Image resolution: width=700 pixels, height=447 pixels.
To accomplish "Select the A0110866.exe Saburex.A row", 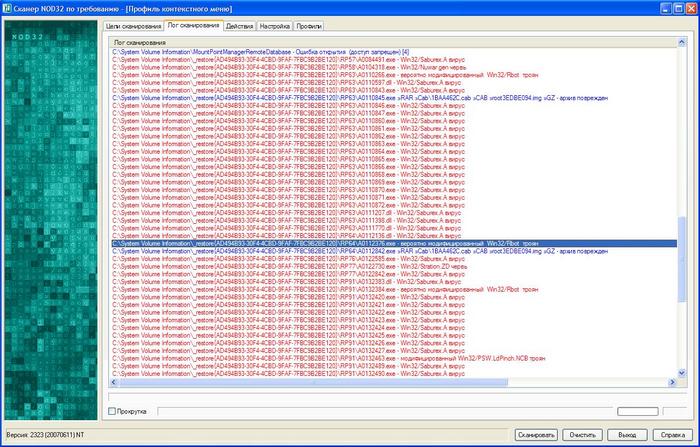I will point(394,167).
